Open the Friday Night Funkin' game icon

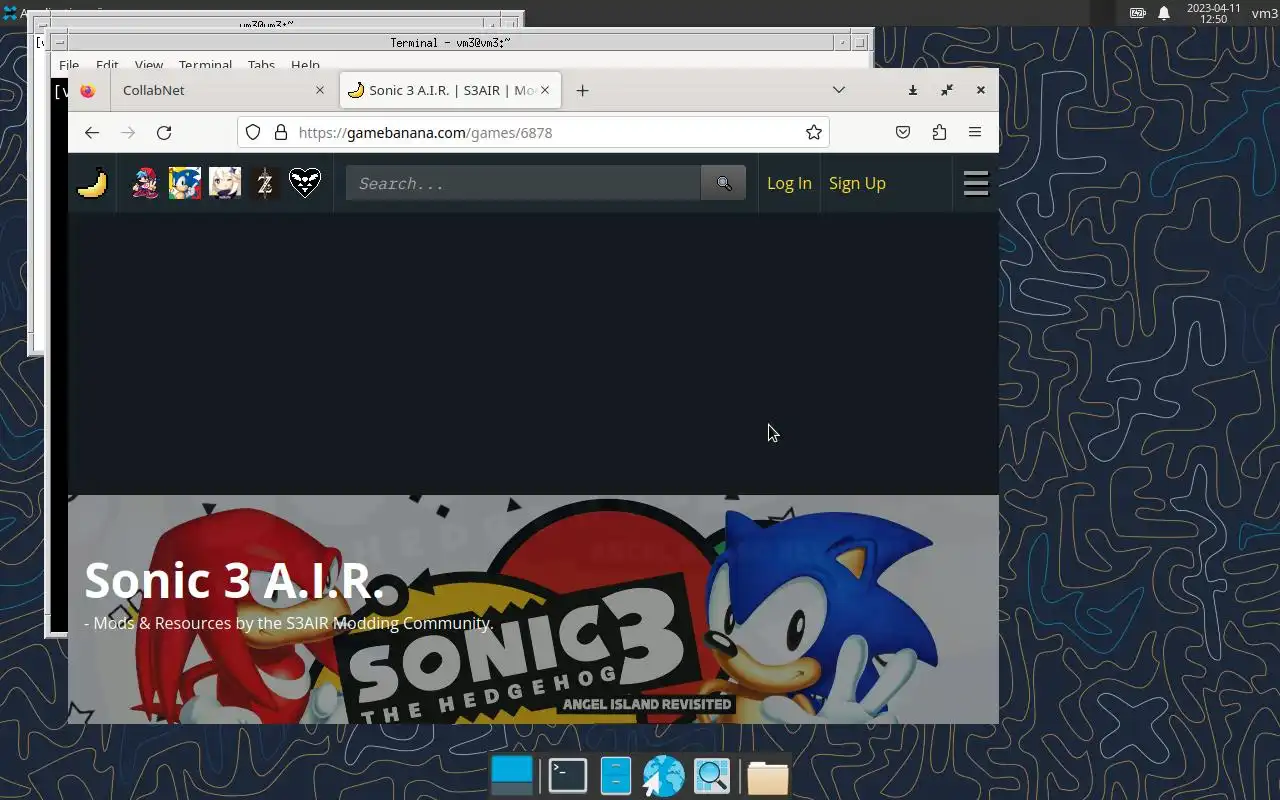tap(145, 183)
